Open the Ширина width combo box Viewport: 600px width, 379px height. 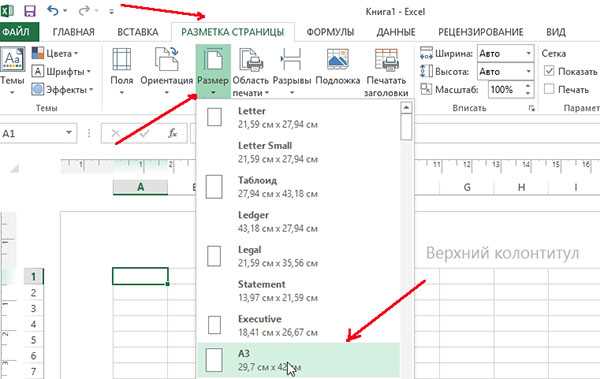pos(505,54)
